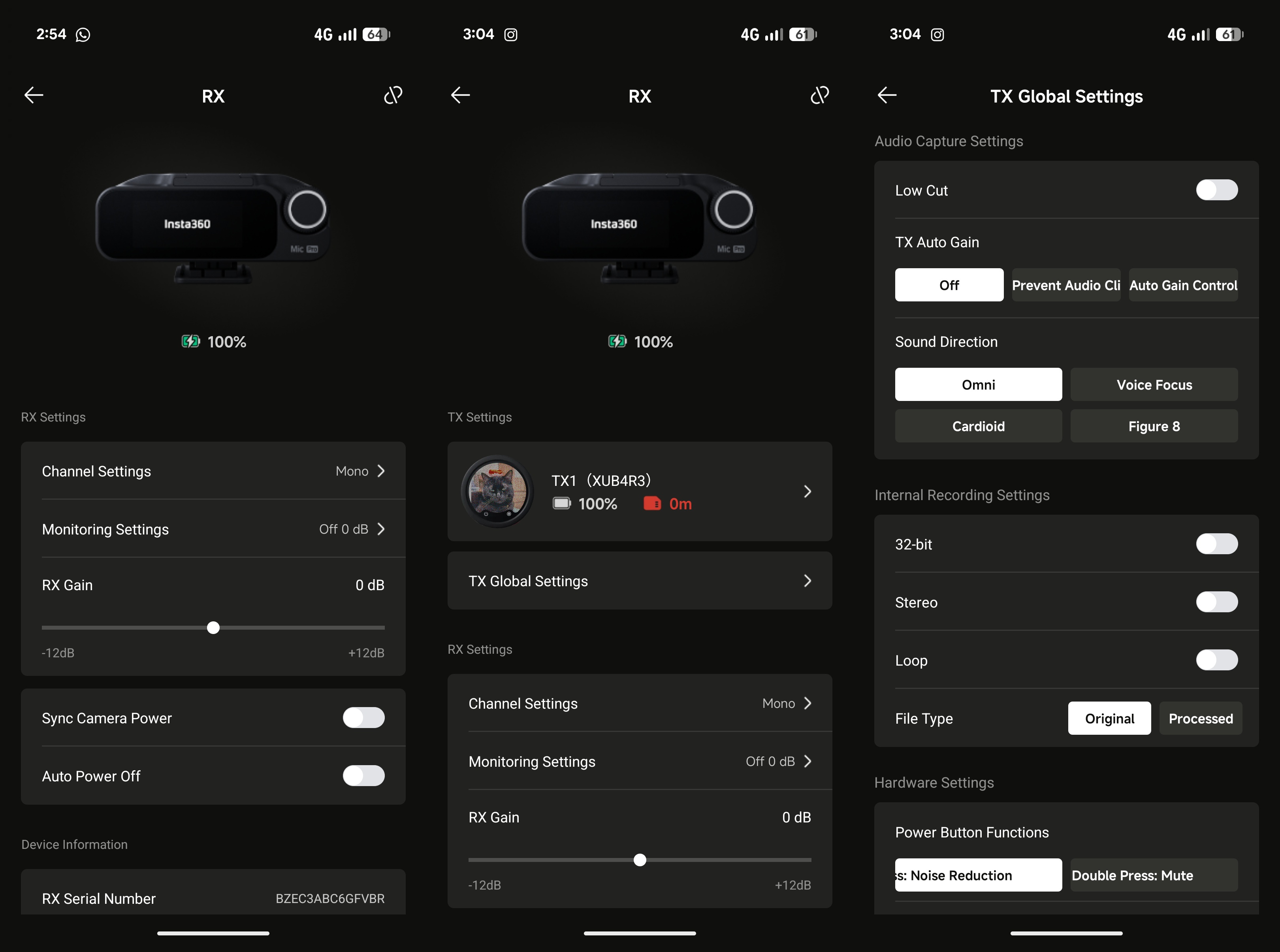Select Figure 8 sound direction
Image resolution: width=1280 pixels, height=952 pixels.
[x=1154, y=427]
